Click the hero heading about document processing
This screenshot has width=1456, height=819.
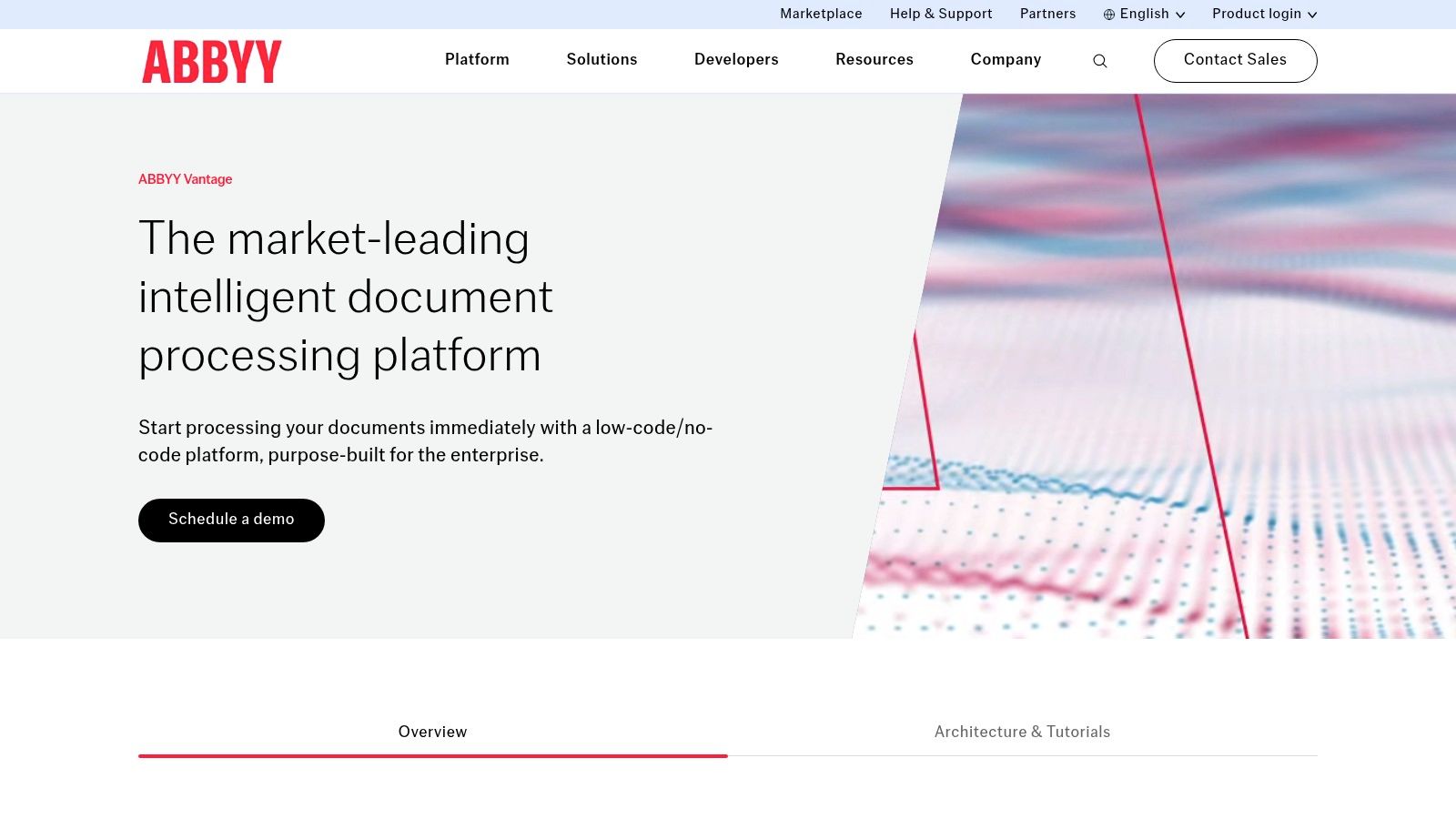(346, 298)
